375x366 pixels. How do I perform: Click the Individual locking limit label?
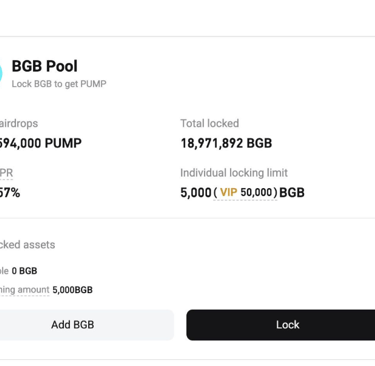click(x=234, y=173)
